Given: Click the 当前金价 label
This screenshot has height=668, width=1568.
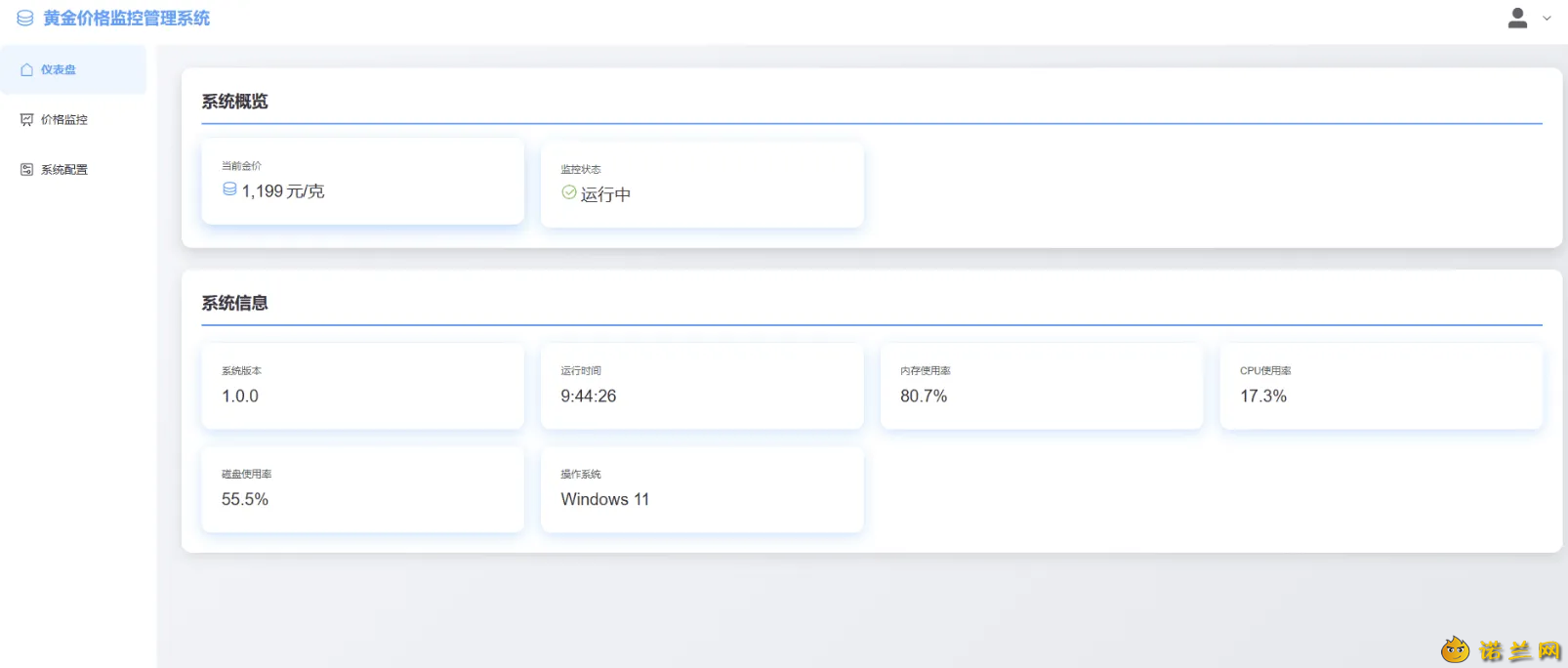Looking at the screenshot, I should [x=241, y=166].
